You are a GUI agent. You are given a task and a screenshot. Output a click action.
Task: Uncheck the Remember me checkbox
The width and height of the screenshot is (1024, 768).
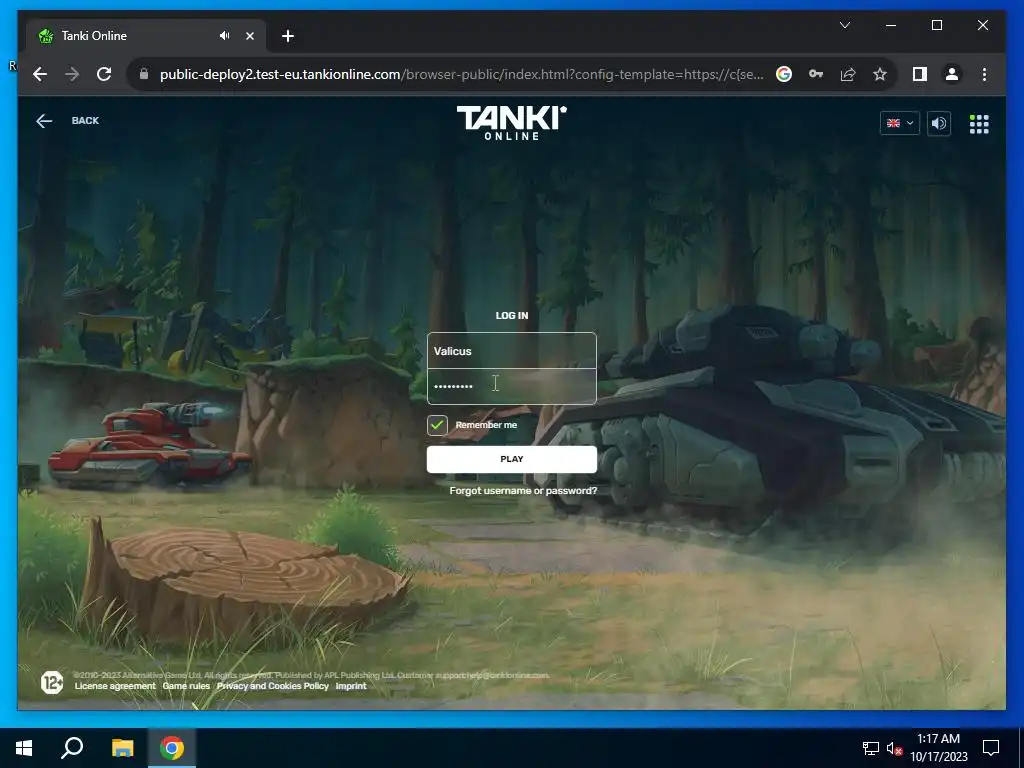(x=437, y=424)
